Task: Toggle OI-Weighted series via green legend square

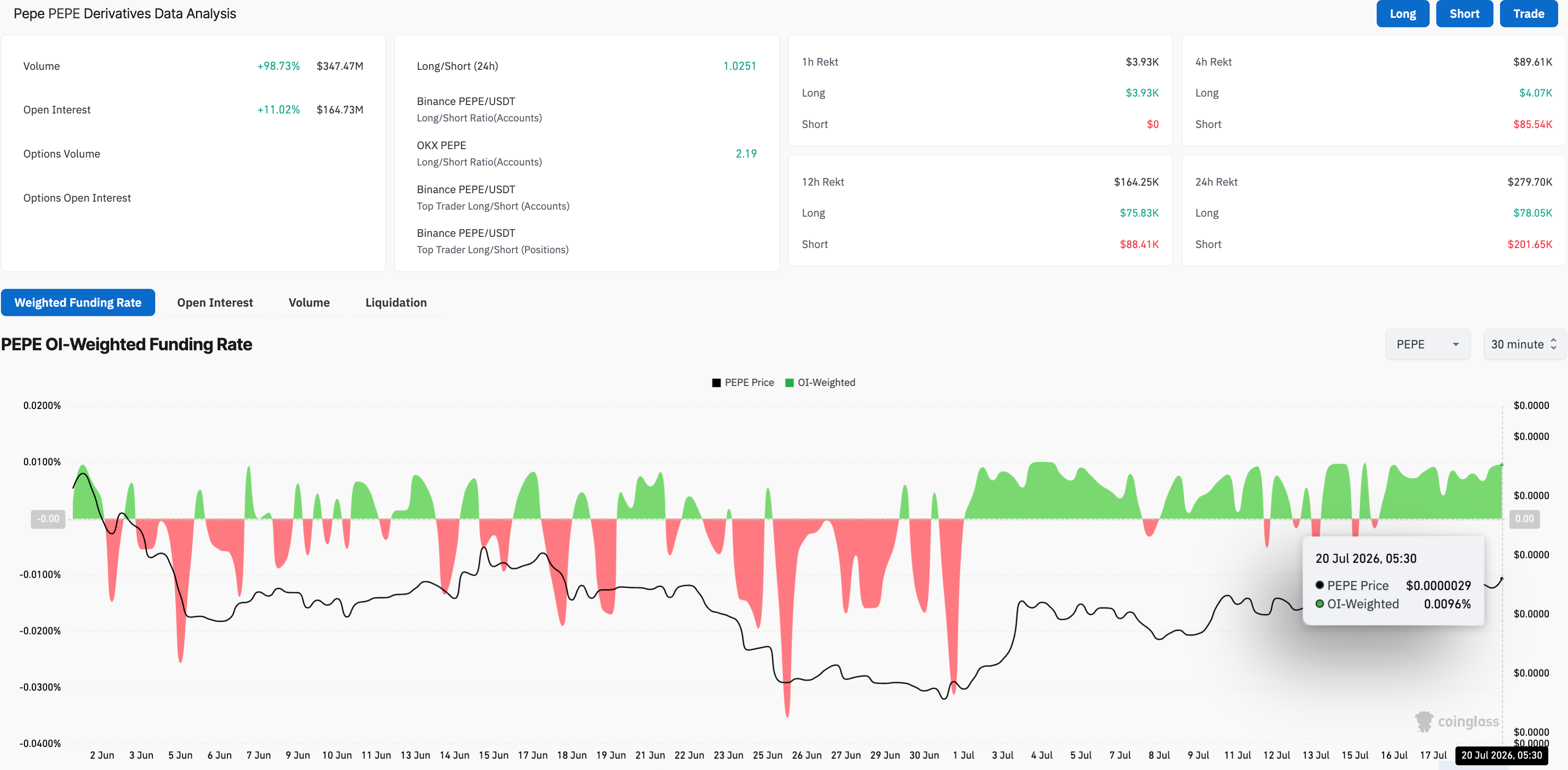Action: point(790,383)
